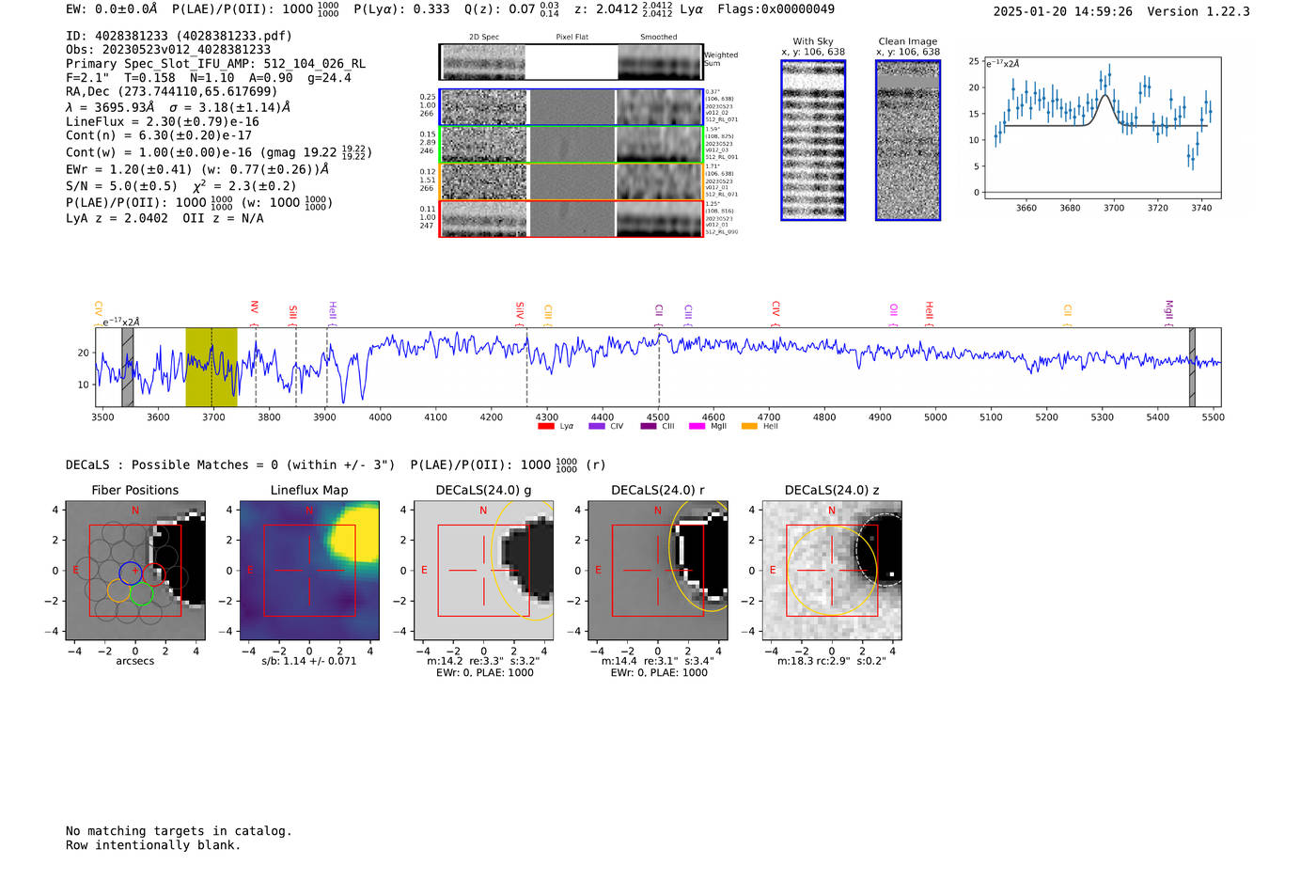1316x896 pixels.
Task: Select the orange-bordered 2D fiber spectrum row
Action: (571, 181)
